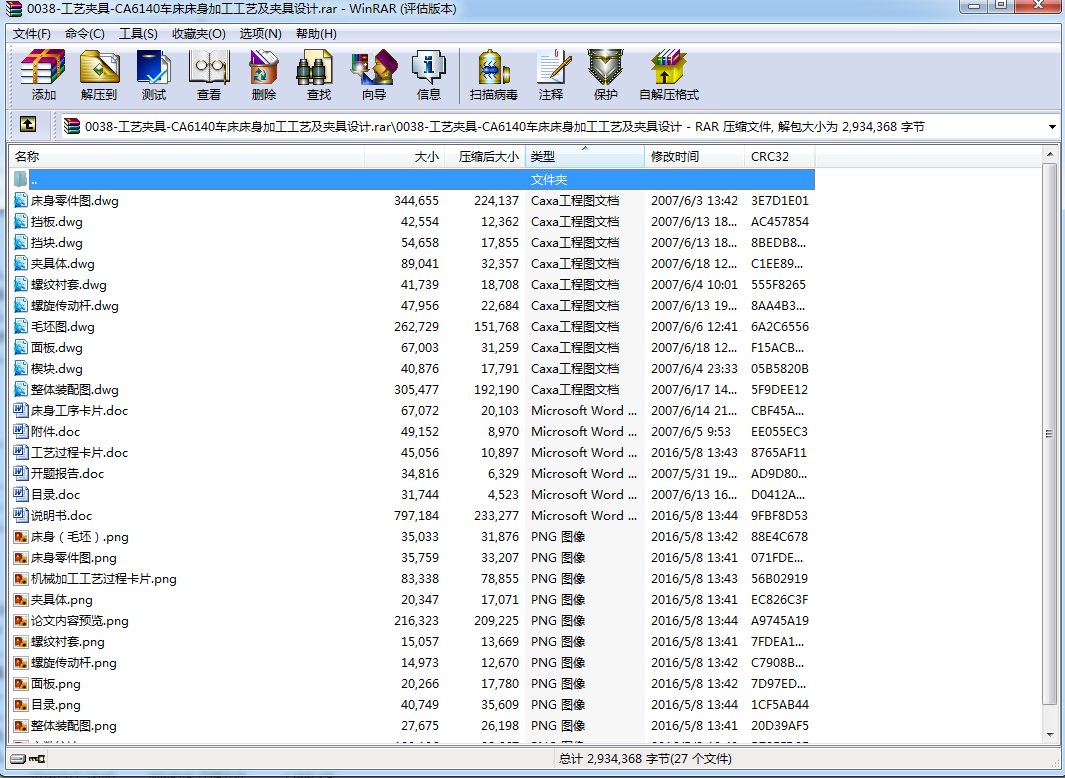1065x778 pixels.
Task: Click the 保护 (Protect) shield icon
Action: 605,67
